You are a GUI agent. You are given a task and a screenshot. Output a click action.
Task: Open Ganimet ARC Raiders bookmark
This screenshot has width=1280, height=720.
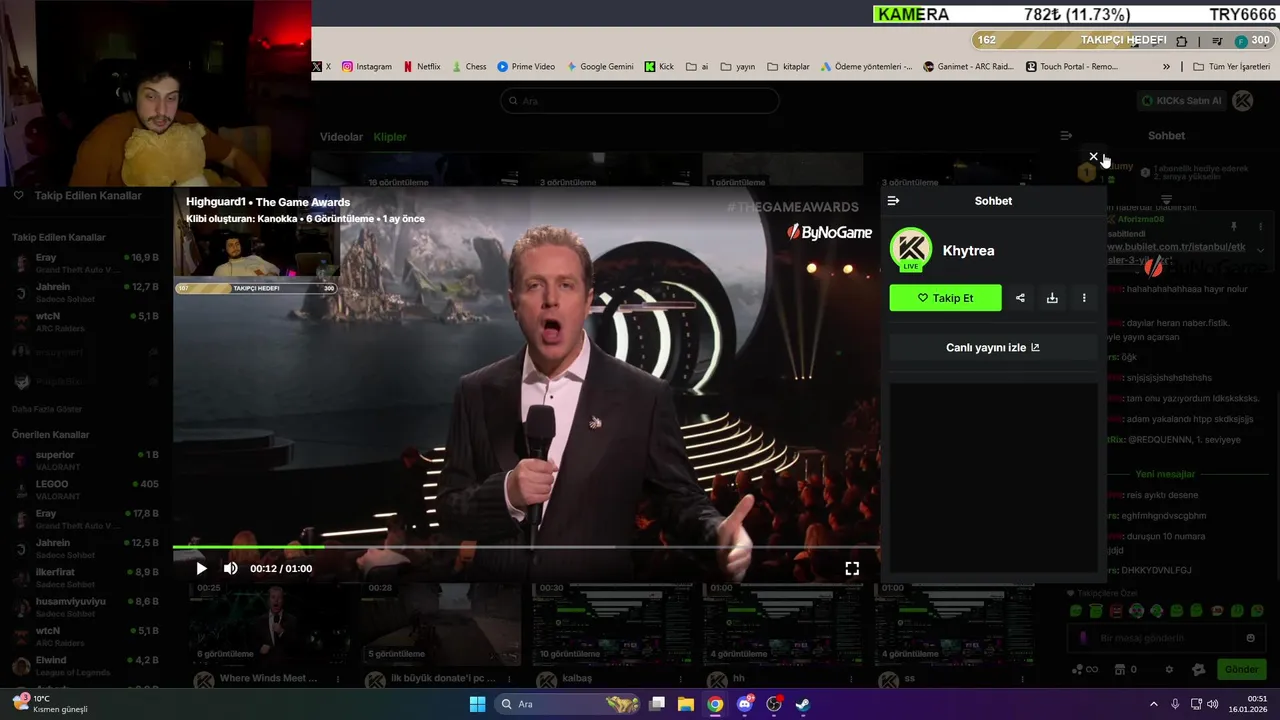(x=970, y=67)
